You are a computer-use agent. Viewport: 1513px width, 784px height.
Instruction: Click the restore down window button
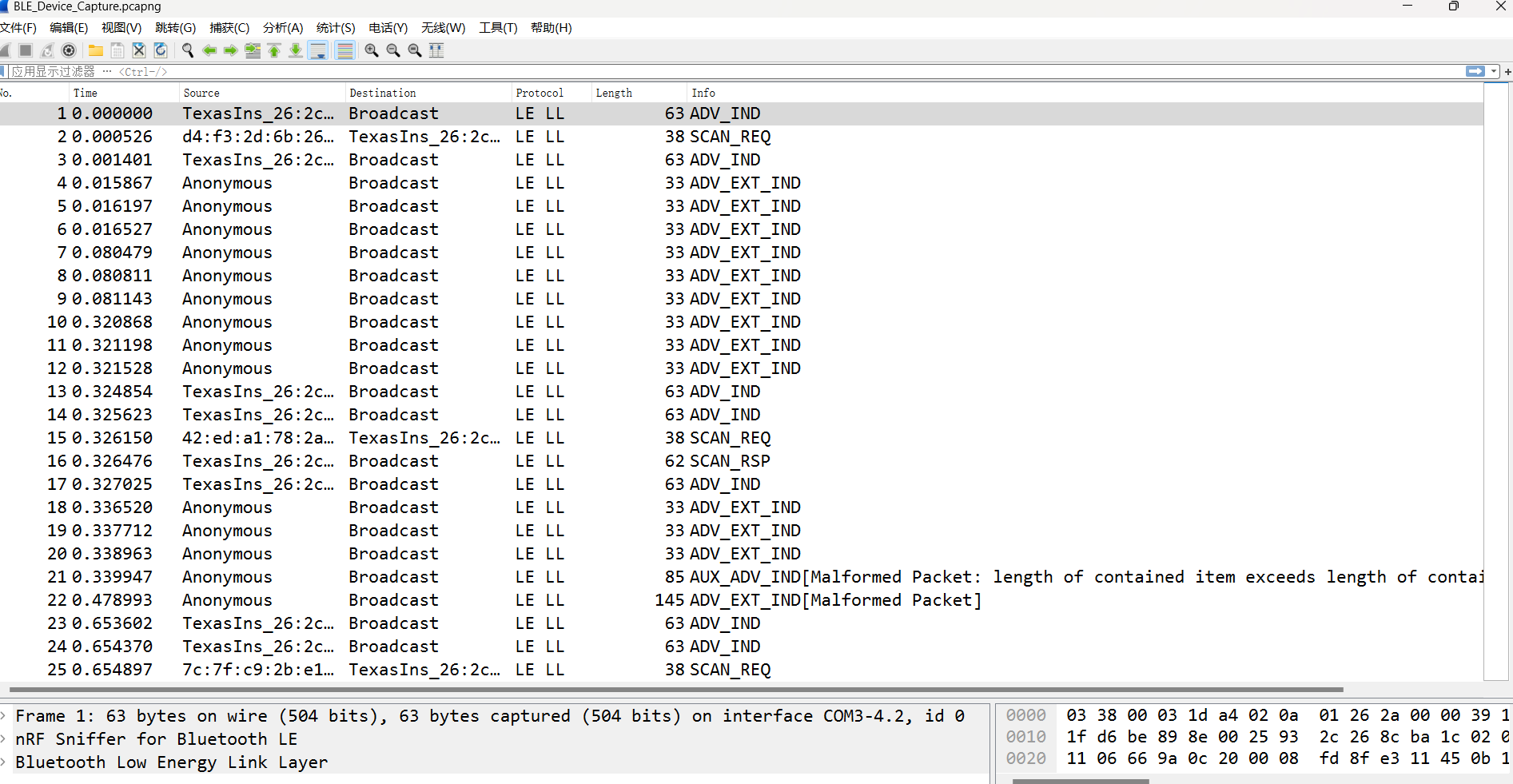click(x=1453, y=6)
